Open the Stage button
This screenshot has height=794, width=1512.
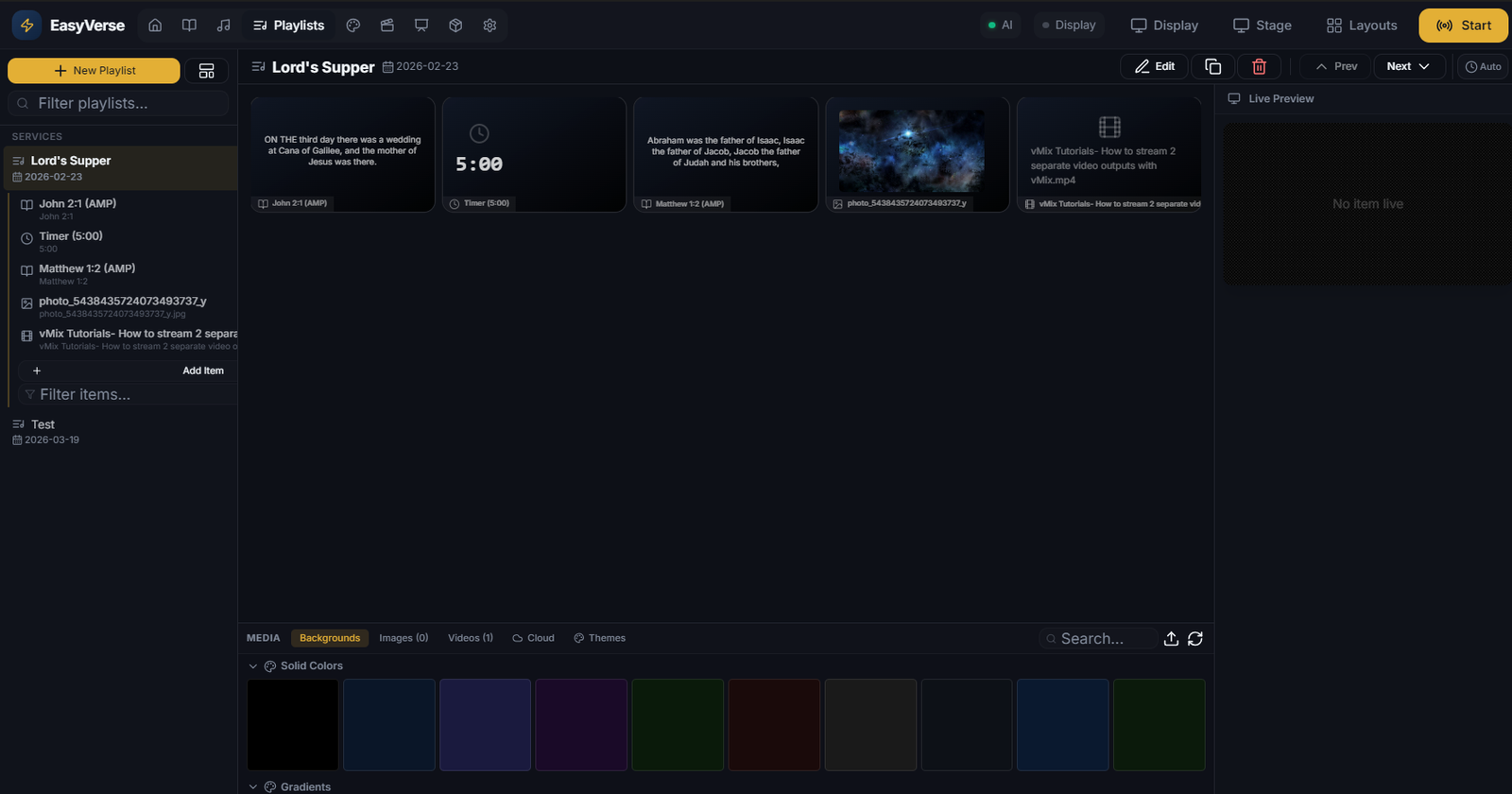point(1262,26)
